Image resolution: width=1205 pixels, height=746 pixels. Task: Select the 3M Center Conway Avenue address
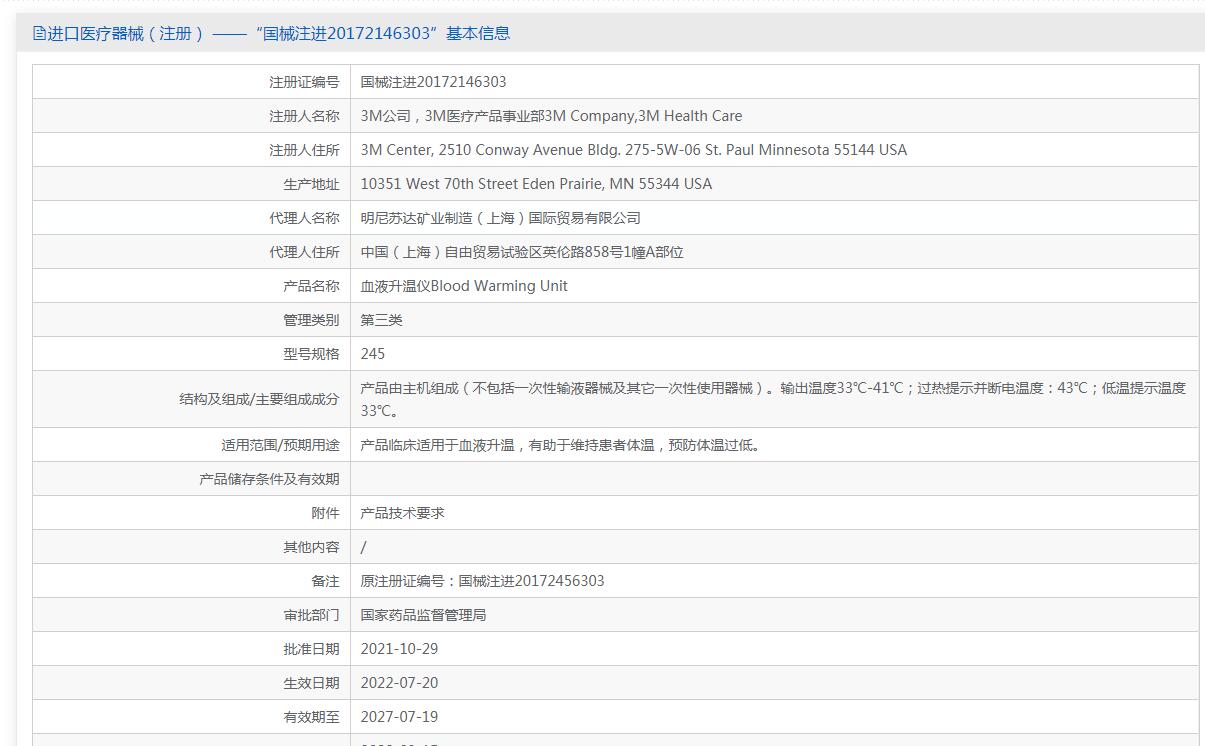click(634, 150)
